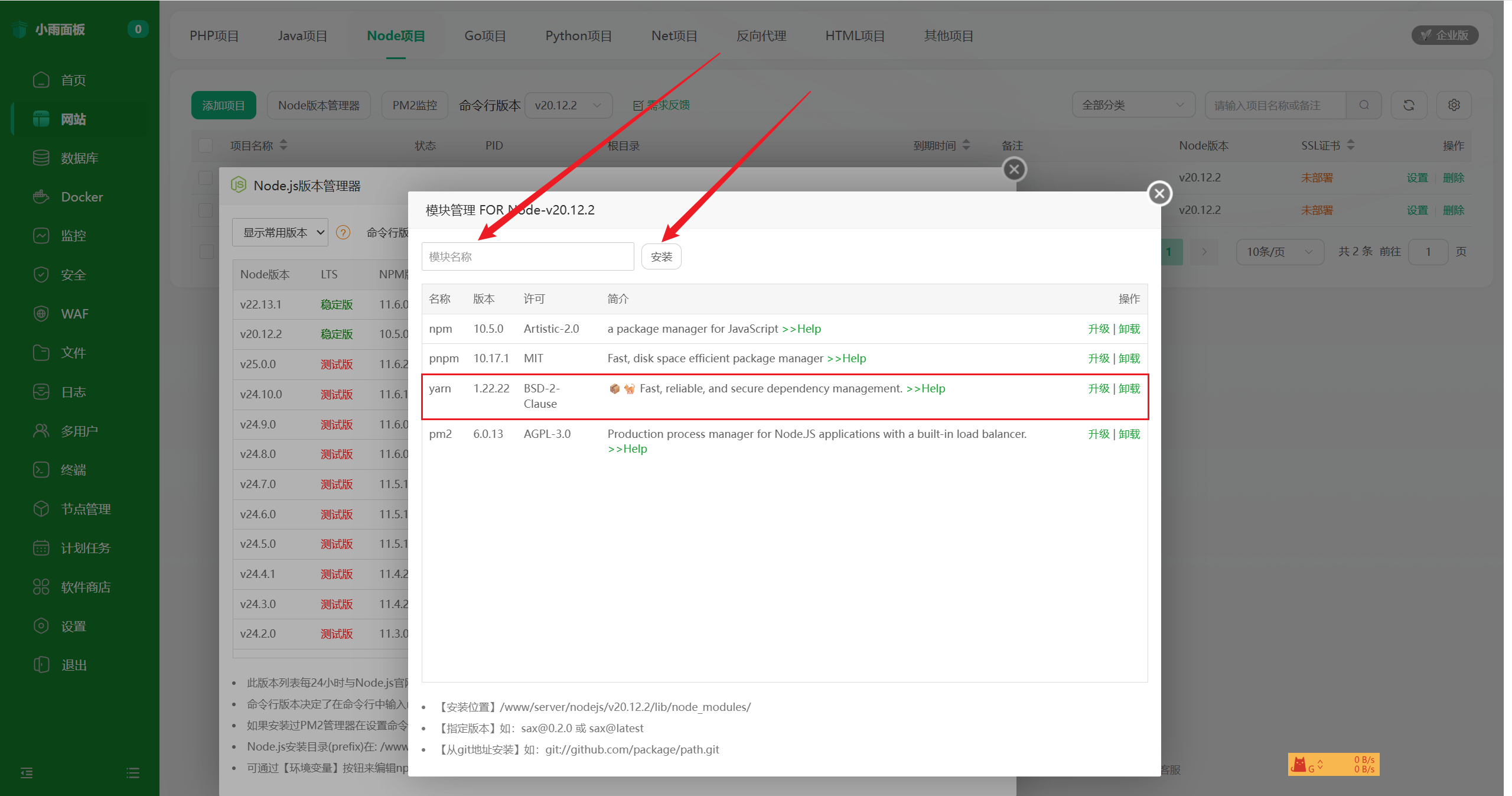Image resolution: width=1512 pixels, height=796 pixels.
Task: Switch to the Python项目 tab
Action: [x=578, y=36]
